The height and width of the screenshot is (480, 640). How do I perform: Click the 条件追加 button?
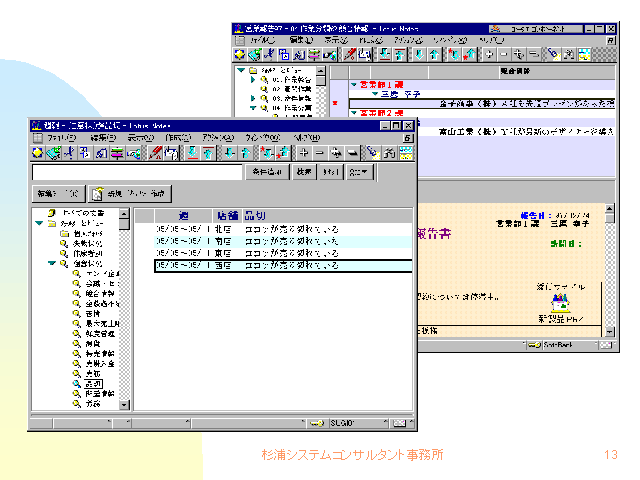pyautogui.click(x=266, y=172)
